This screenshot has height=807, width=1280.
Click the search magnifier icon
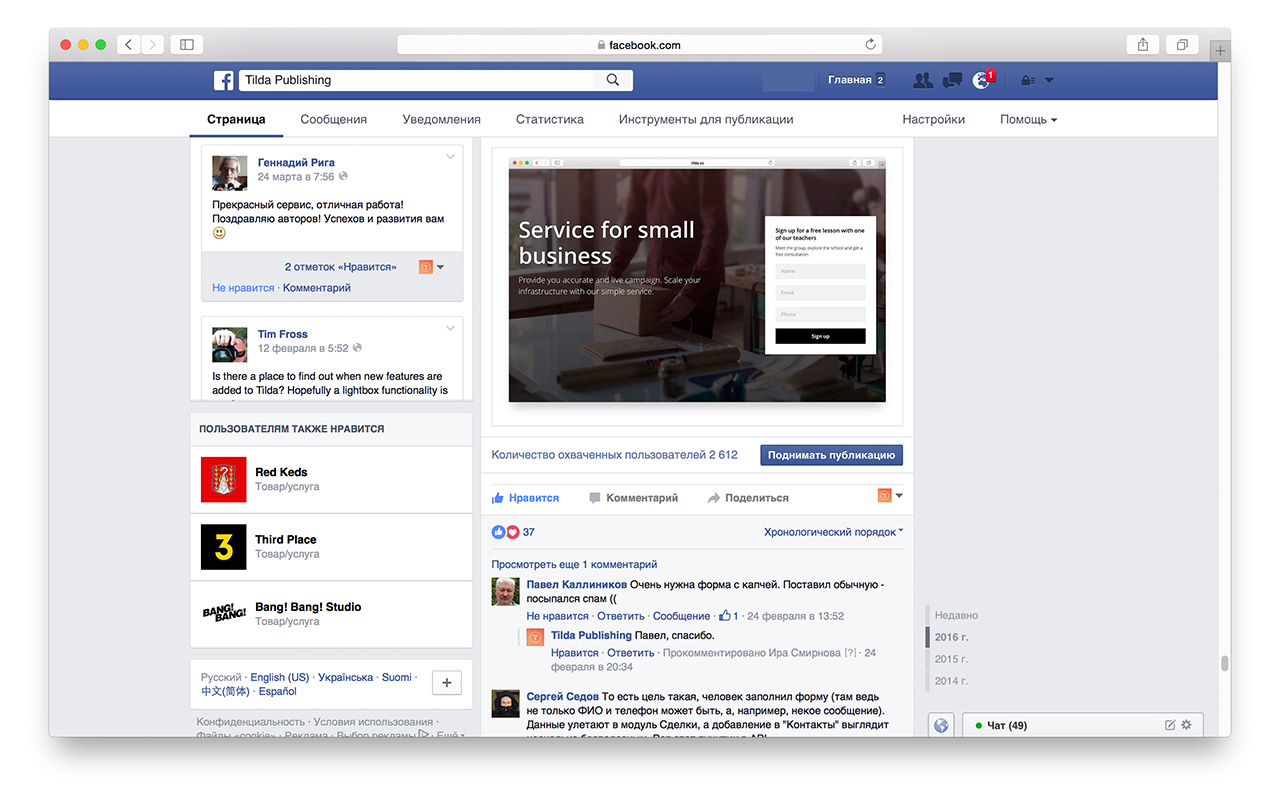click(x=613, y=80)
